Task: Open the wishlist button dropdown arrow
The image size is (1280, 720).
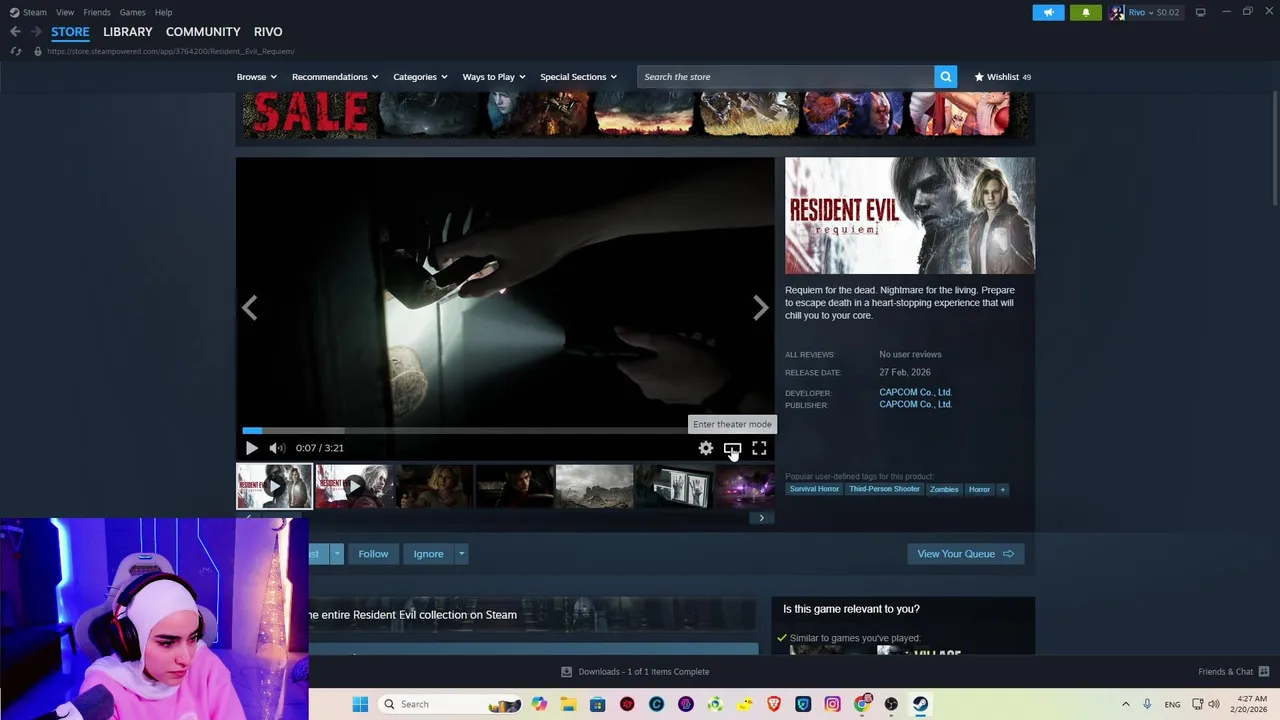Action: point(337,554)
